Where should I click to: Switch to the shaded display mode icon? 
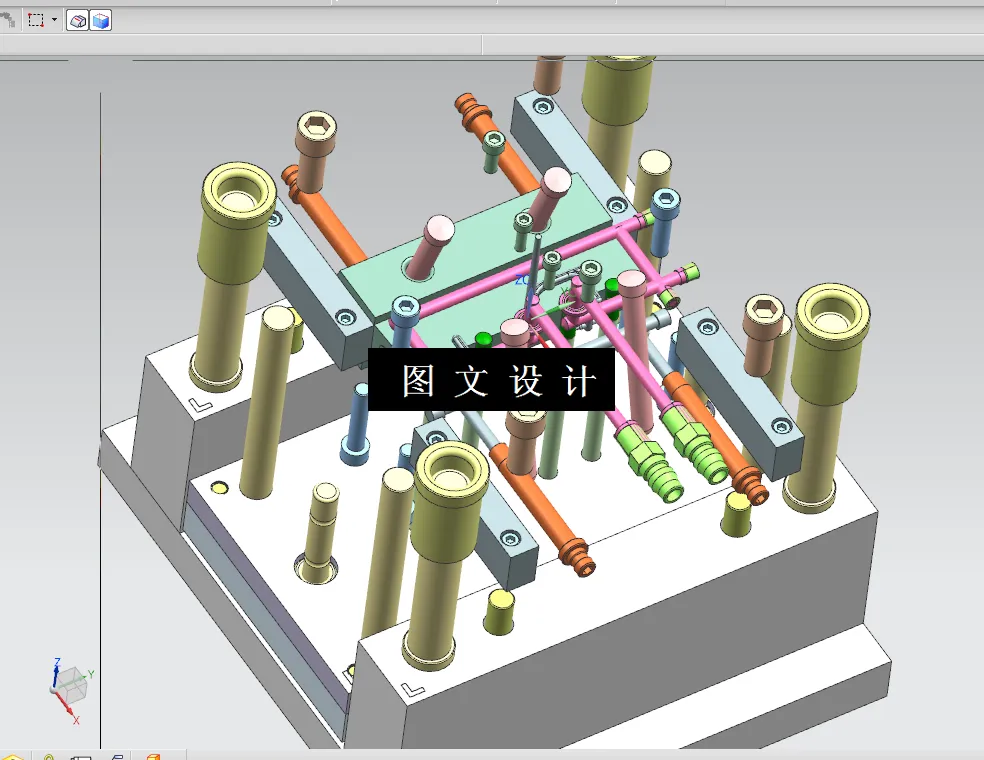coord(75,20)
